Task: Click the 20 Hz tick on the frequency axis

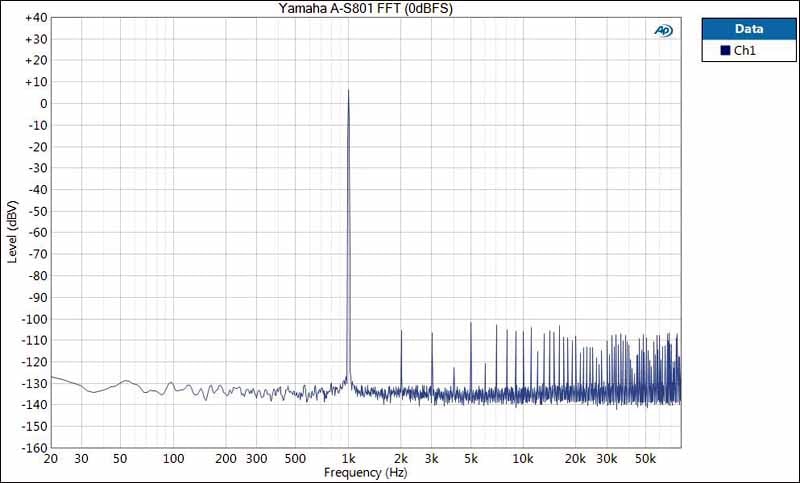Action: 51,459
